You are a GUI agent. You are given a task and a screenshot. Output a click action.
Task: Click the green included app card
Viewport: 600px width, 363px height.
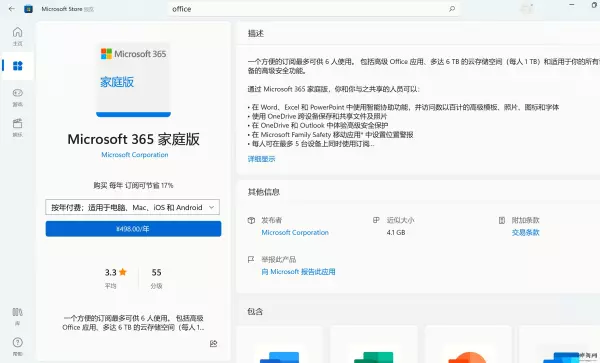pyautogui.click(x=374, y=344)
